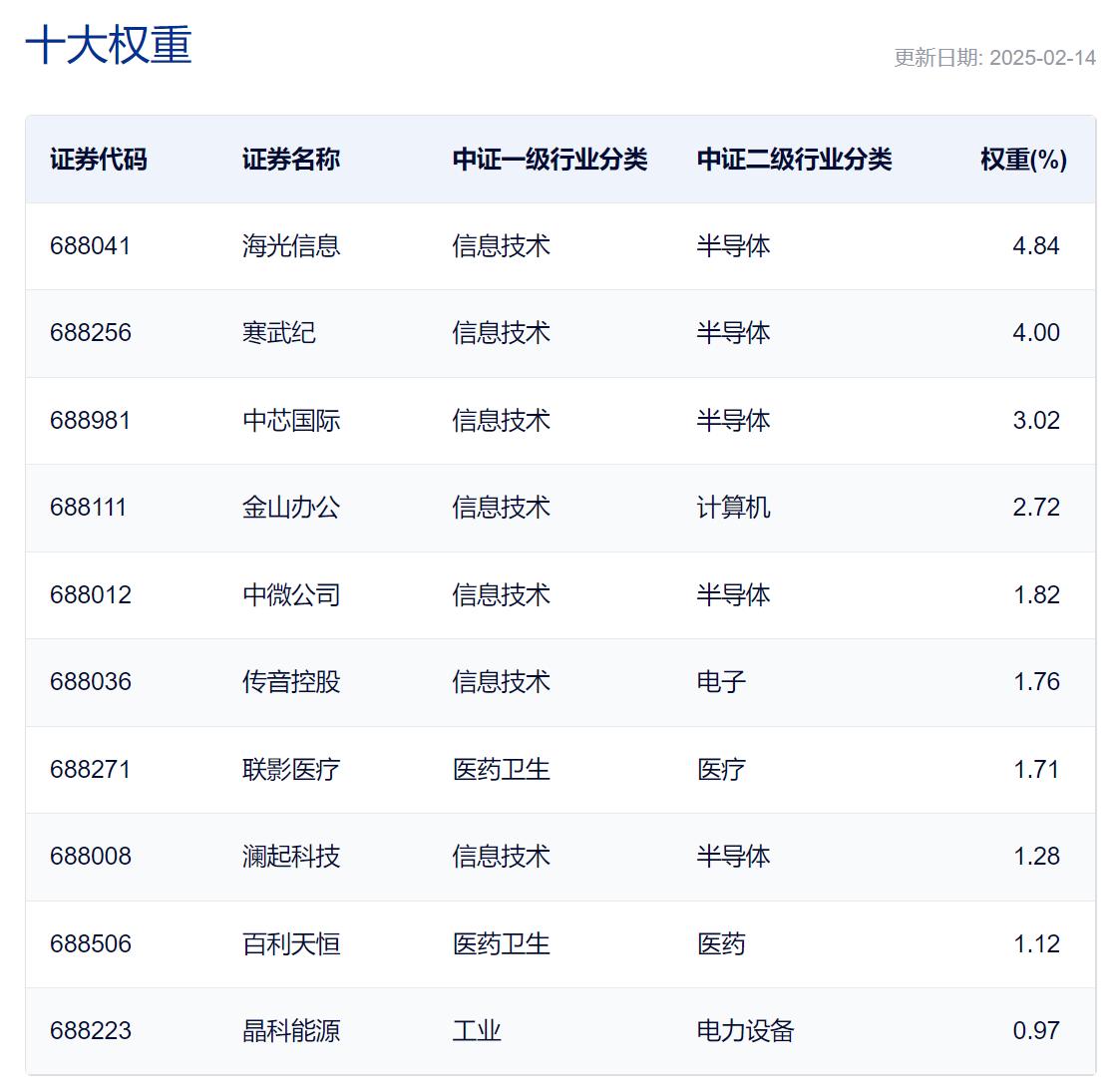This screenshot has height=1092, width=1113.
Task: Click the 十大权重 heading
Action: [x=109, y=45]
